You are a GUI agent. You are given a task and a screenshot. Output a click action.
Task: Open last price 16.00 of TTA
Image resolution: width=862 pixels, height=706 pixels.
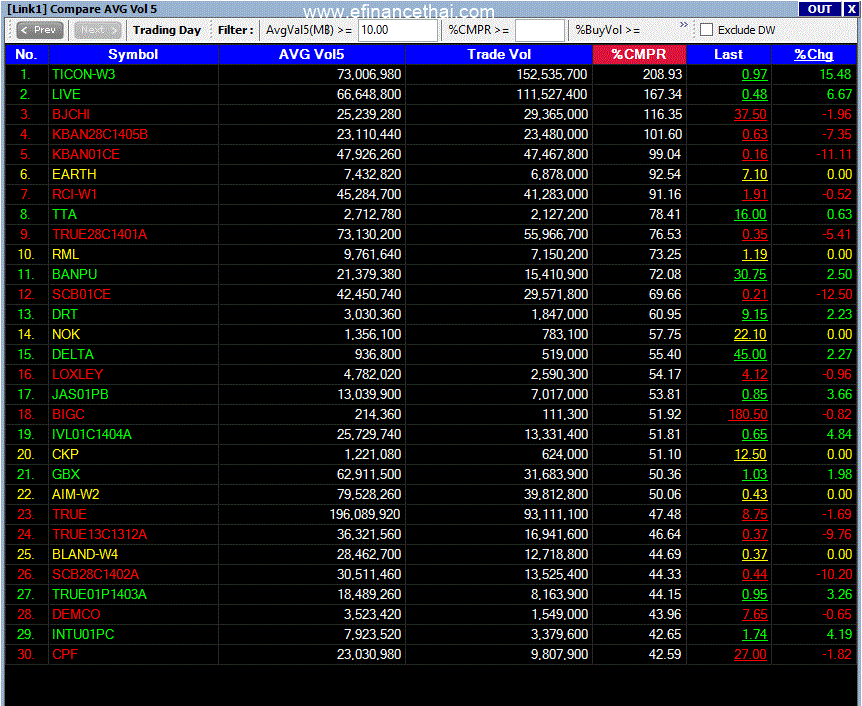pyautogui.click(x=750, y=214)
